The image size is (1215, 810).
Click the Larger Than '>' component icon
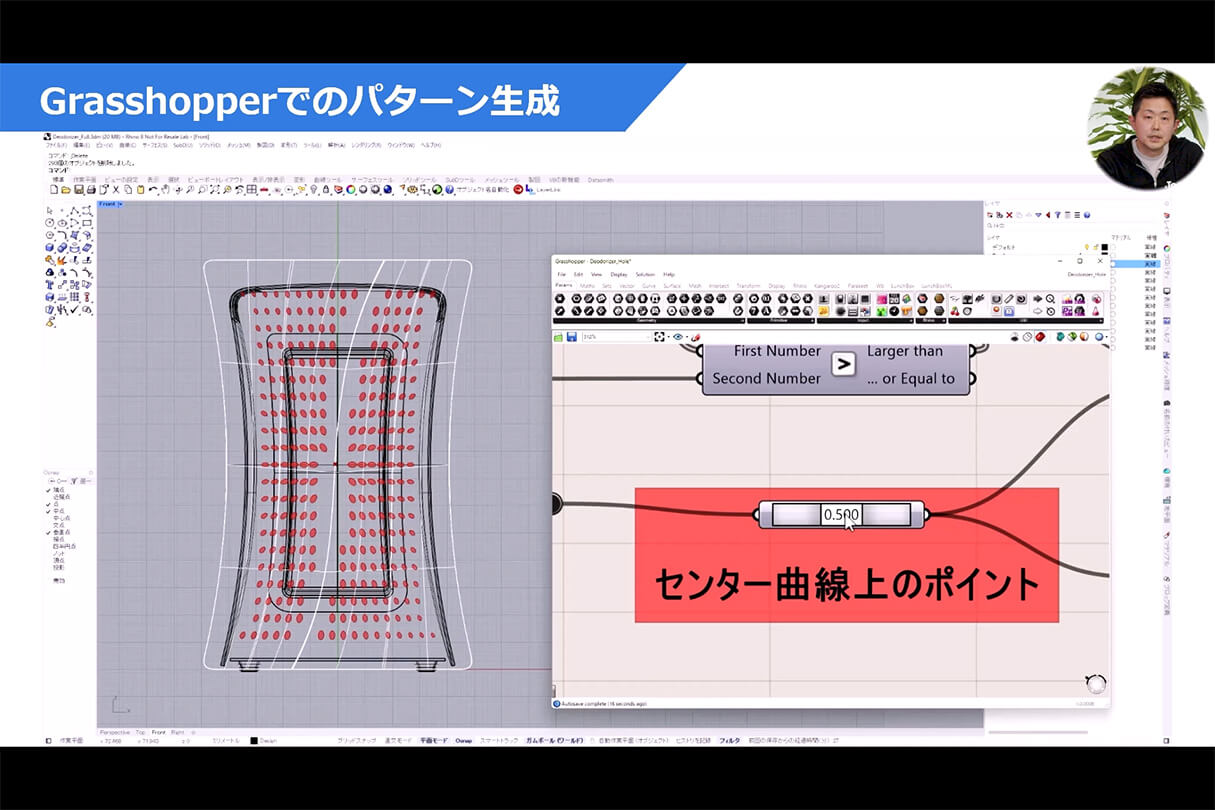(x=844, y=365)
